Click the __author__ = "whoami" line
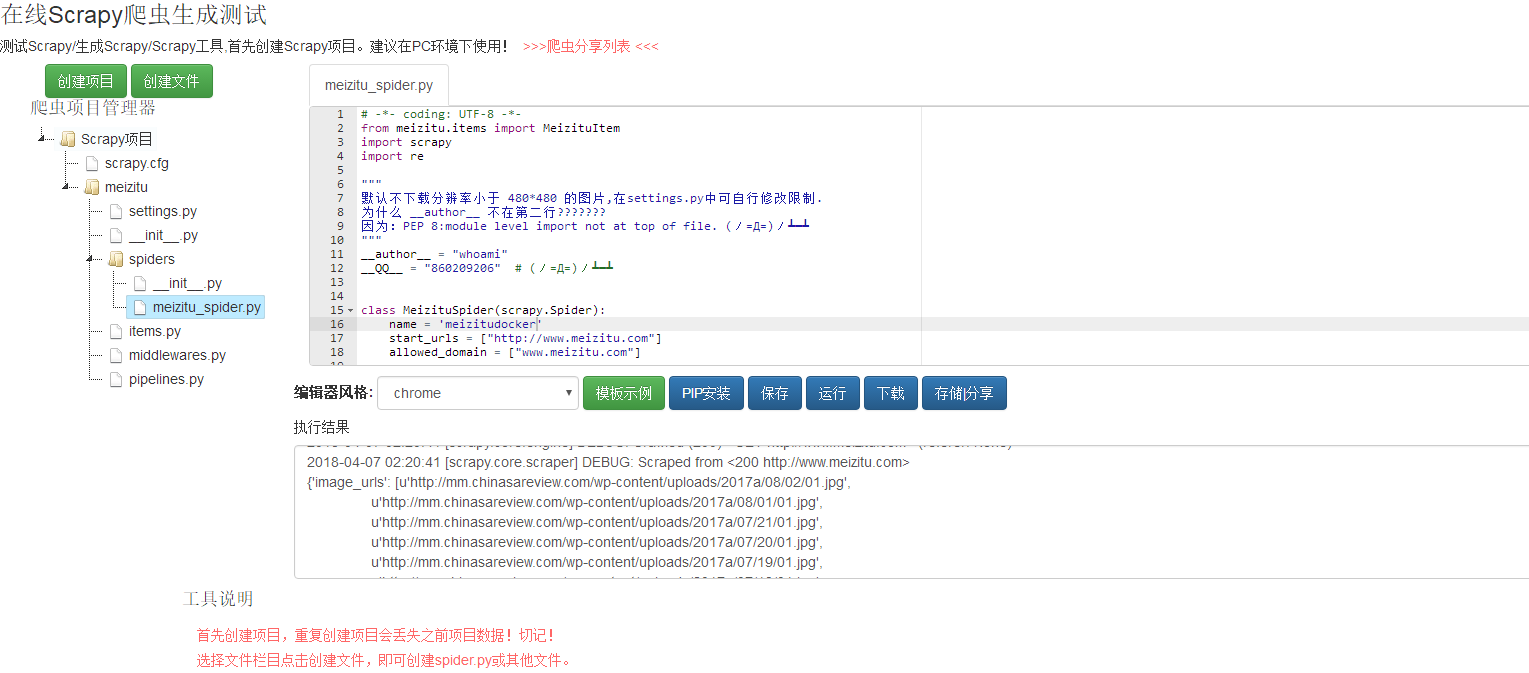1529x673 pixels. pyautogui.click(x=434, y=254)
